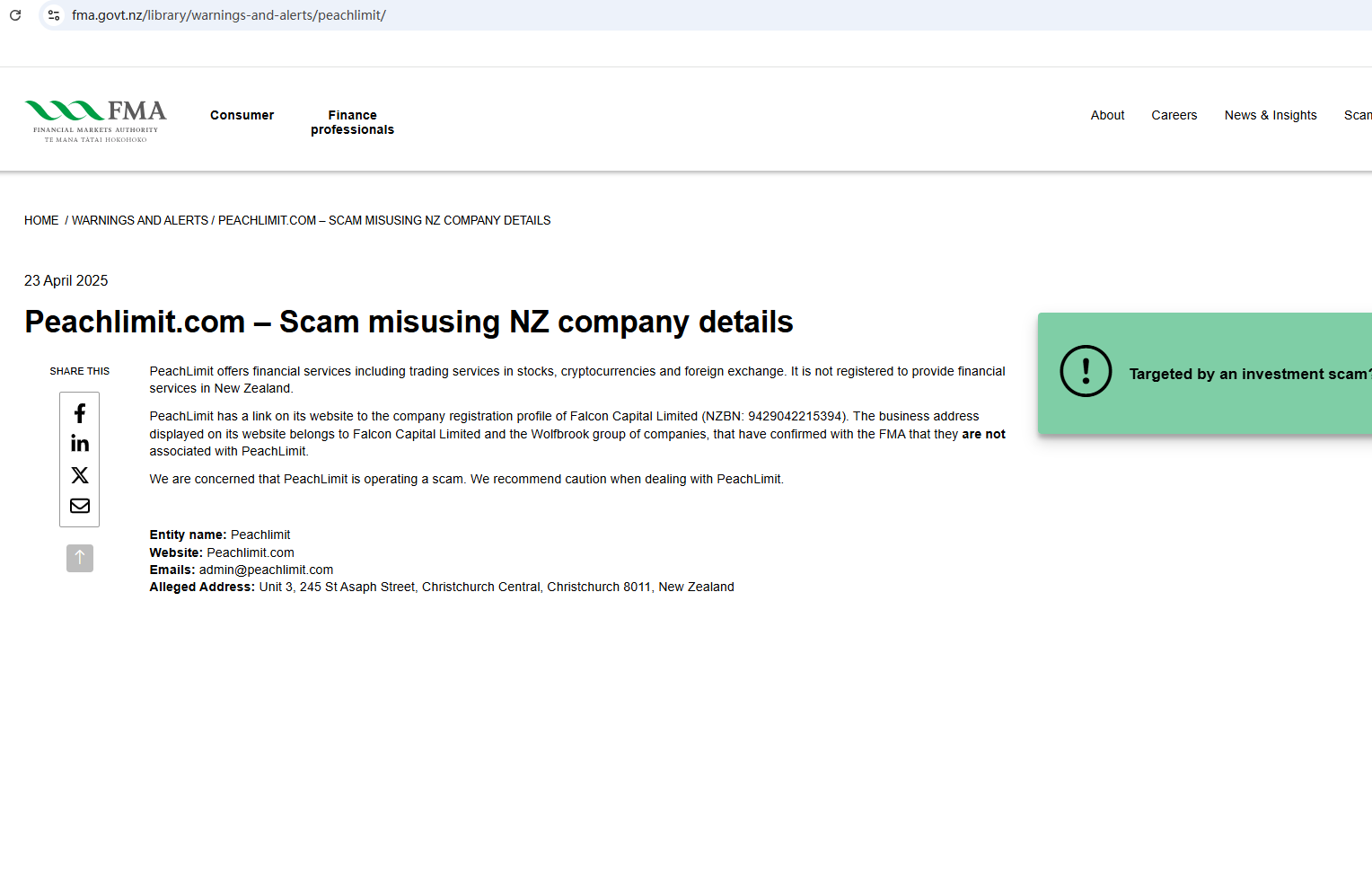Open the Finance professionals menu
Screen dimensions: 1372x875
(352, 122)
